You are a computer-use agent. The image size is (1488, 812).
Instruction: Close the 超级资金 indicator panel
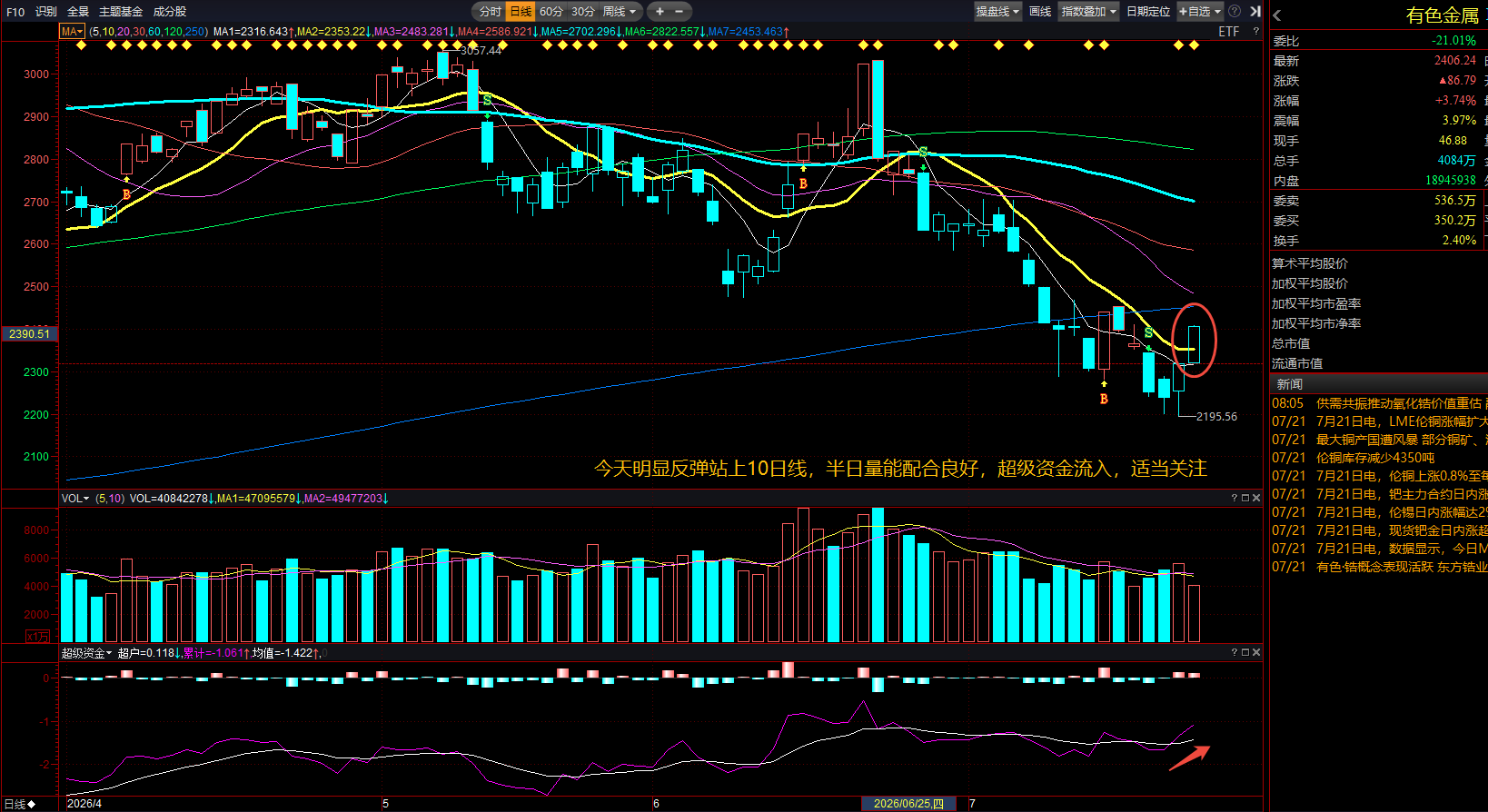(x=1256, y=652)
